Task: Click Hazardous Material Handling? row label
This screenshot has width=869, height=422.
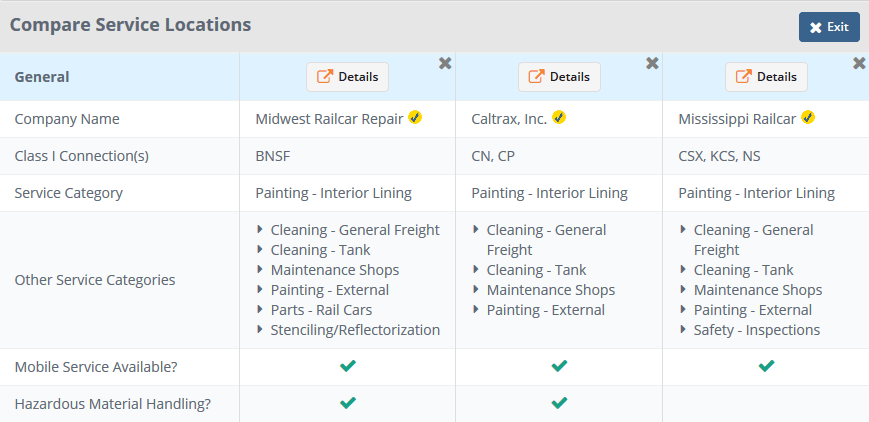Action: (x=113, y=404)
